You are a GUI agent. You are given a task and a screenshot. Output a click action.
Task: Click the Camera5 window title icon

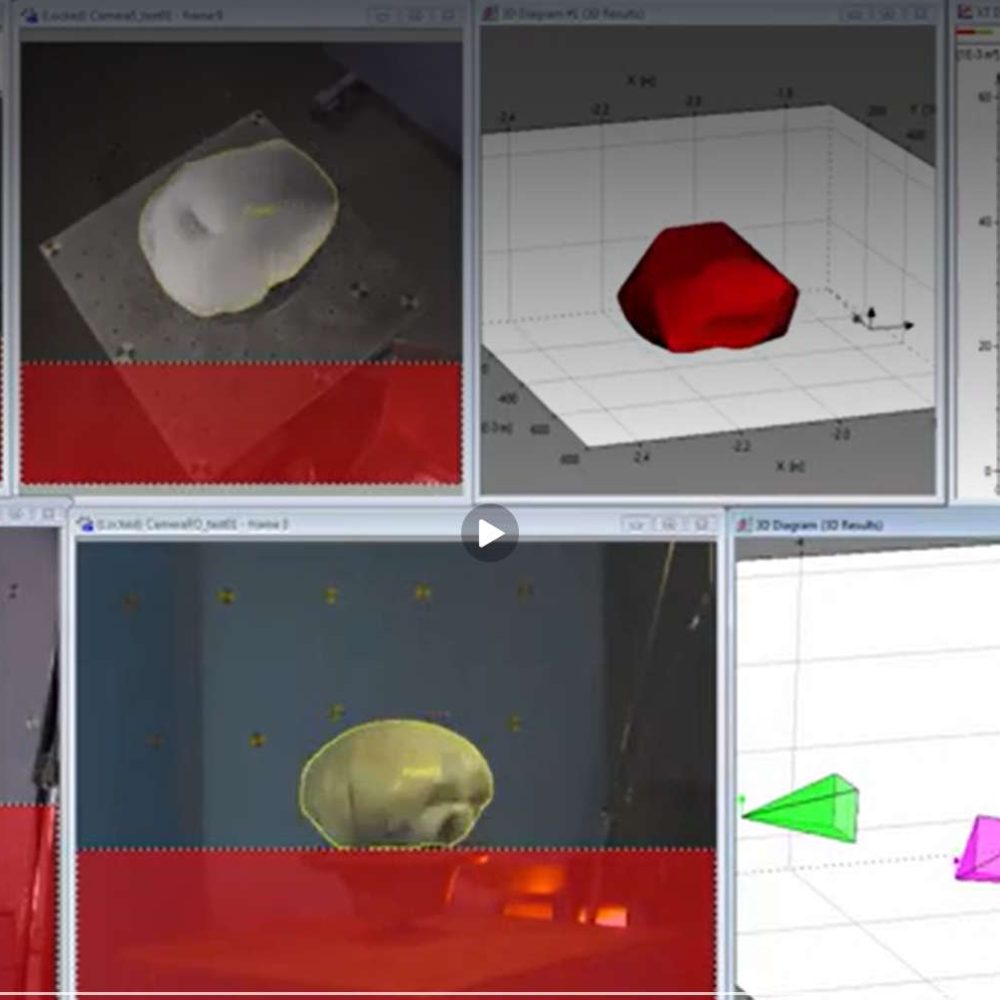pyautogui.click(x=29, y=15)
